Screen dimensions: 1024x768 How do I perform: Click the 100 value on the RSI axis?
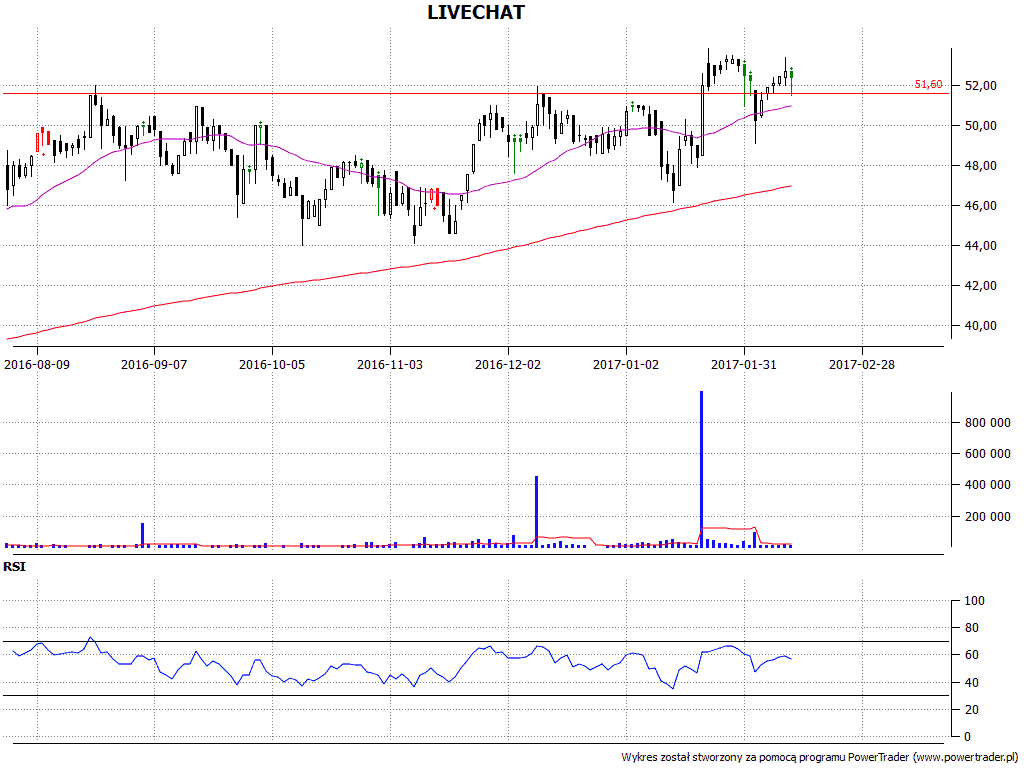click(x=974, y=601)
